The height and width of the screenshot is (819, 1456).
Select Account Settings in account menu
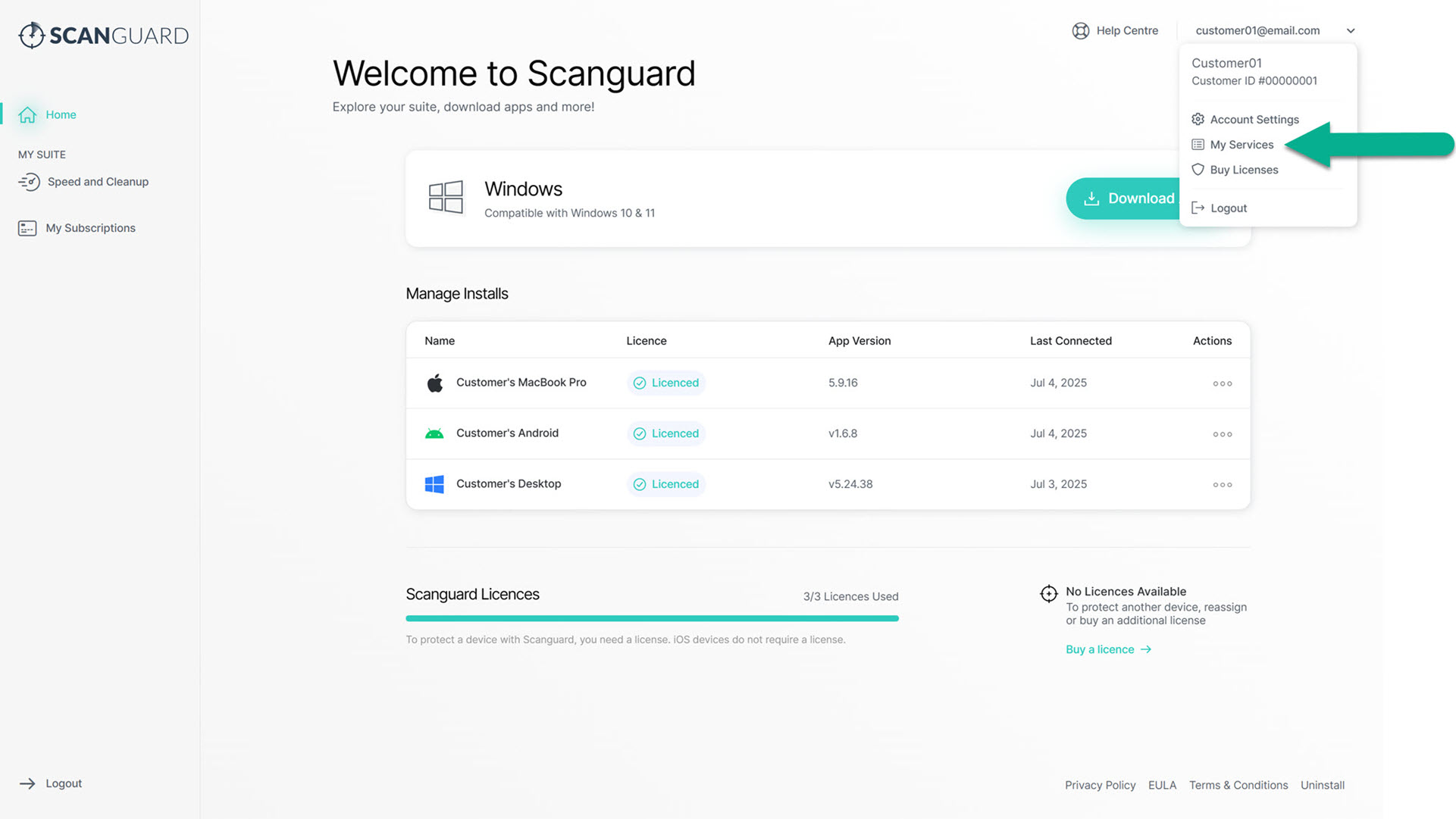(1254, 120)
